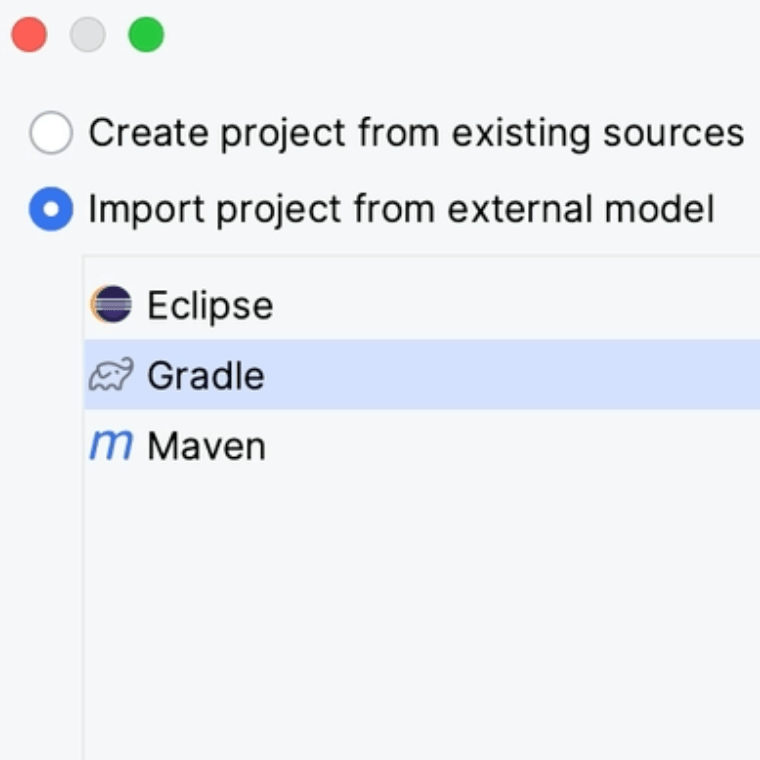This screenshot has width=760, height=760.
Task: Click the "Create project from existing sources" label text
Action: pyautogui.click(x=416, y=133)
